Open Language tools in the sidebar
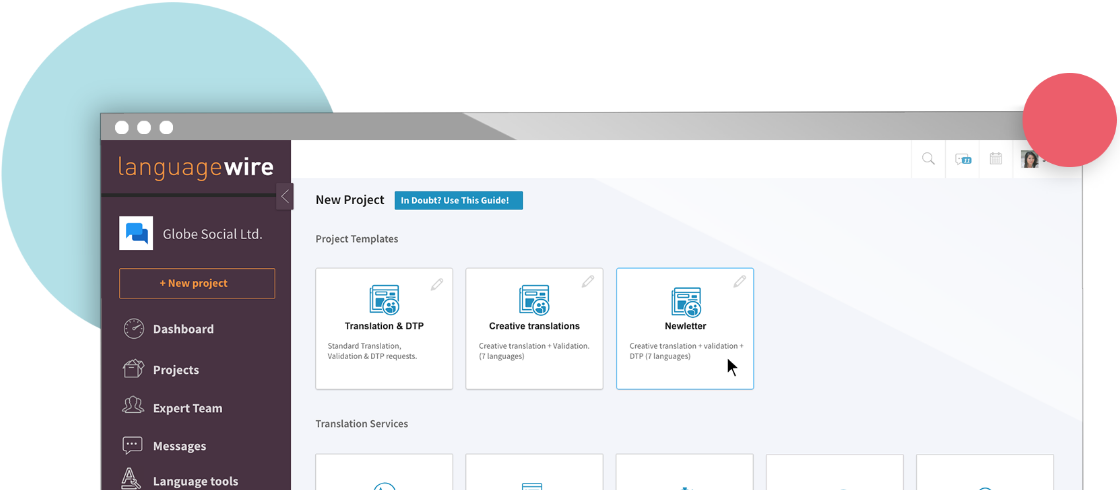This screenshot has height=490, width=1120. point(195,481)
